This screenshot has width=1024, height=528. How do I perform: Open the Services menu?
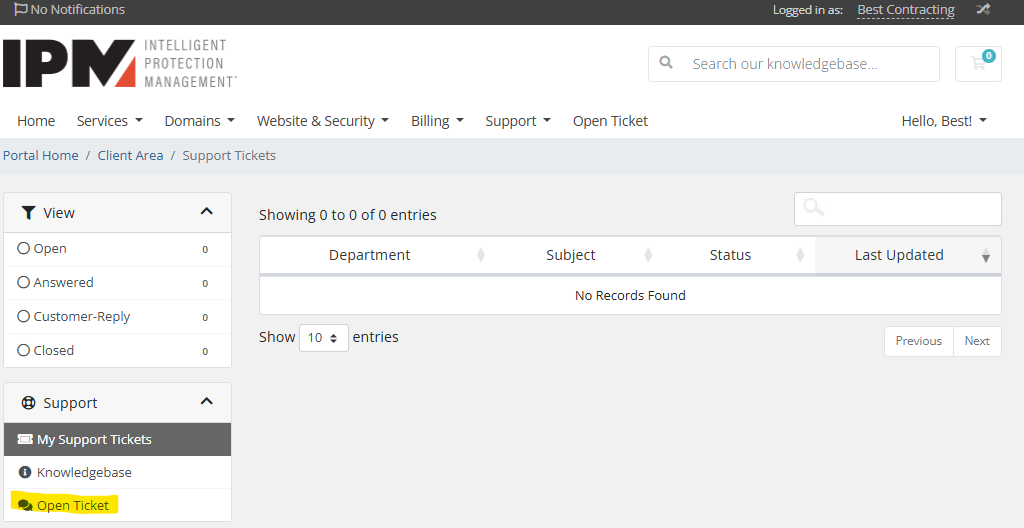[x=109, y=121]
